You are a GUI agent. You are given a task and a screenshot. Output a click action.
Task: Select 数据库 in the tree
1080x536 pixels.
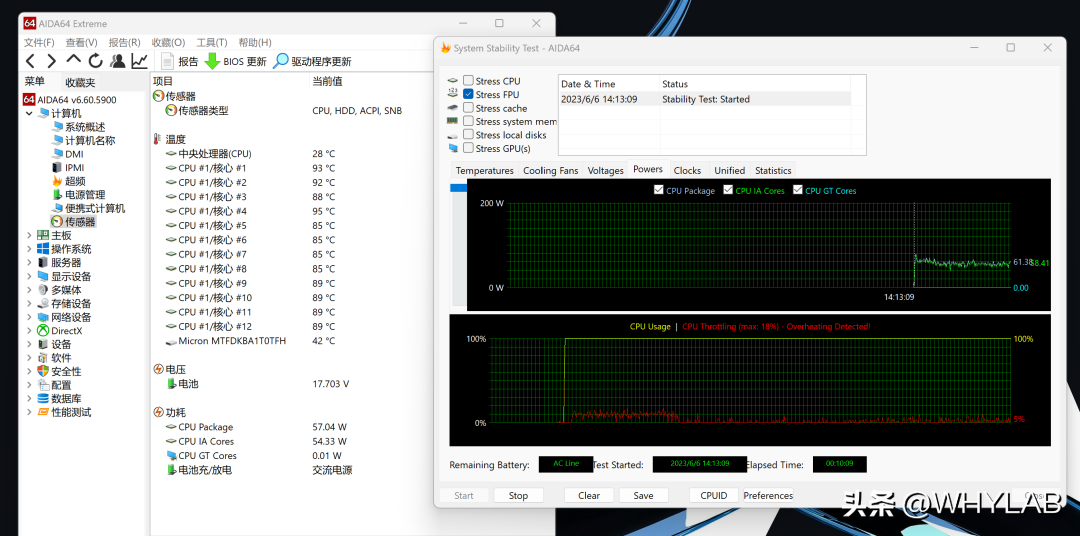tap(59, 399)
